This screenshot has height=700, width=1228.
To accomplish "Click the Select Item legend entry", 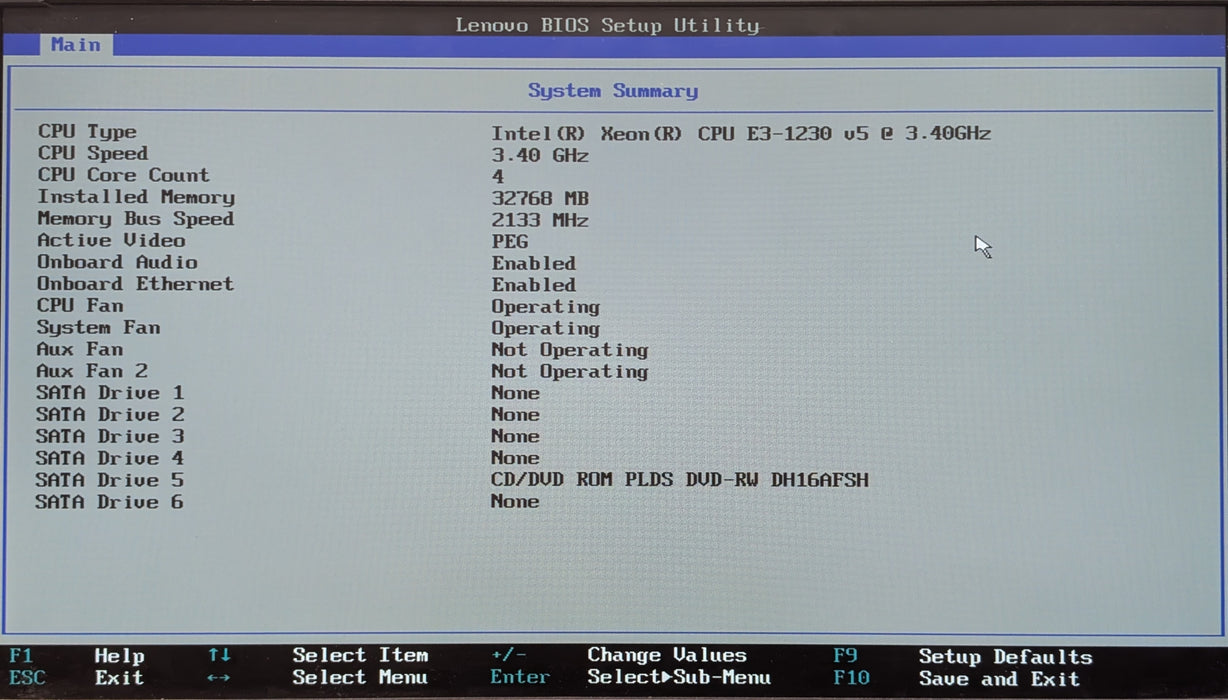I will (360, 656).
